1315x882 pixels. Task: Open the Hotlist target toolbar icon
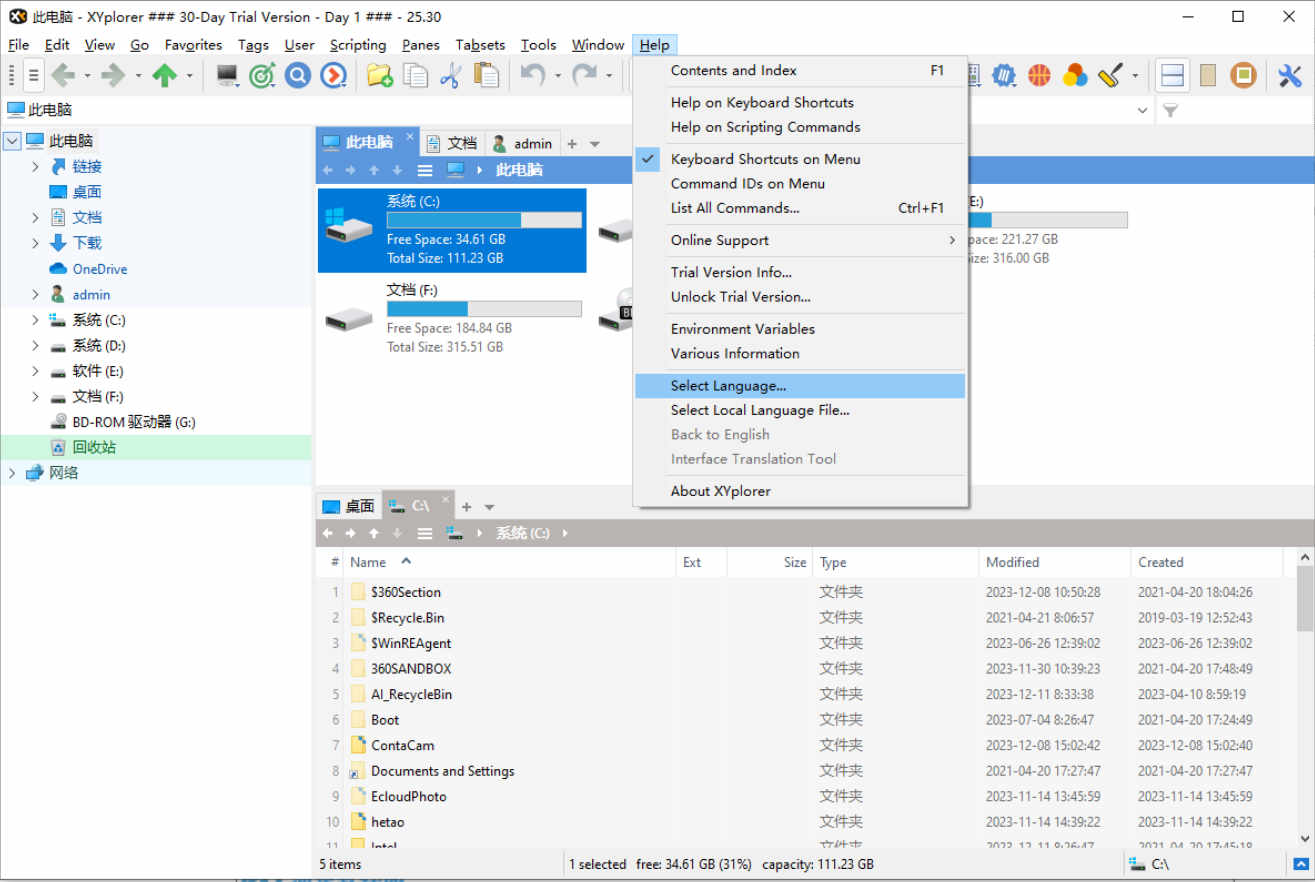[262, 75]
